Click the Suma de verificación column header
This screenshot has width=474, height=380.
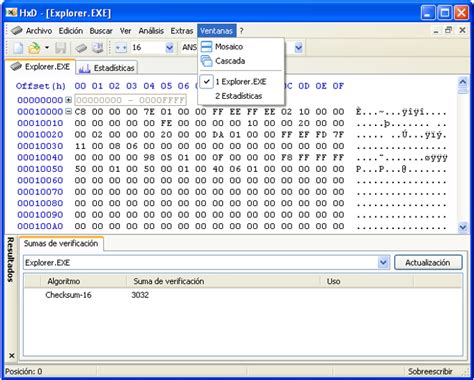pos(223,281)
